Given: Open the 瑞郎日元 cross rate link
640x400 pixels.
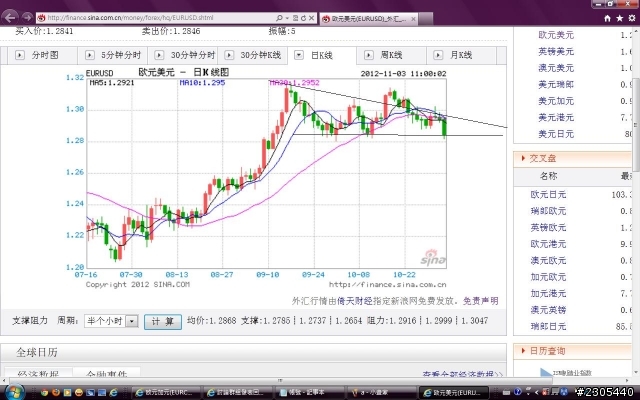Looking at the screenshot, I should [x=548, y=326].
